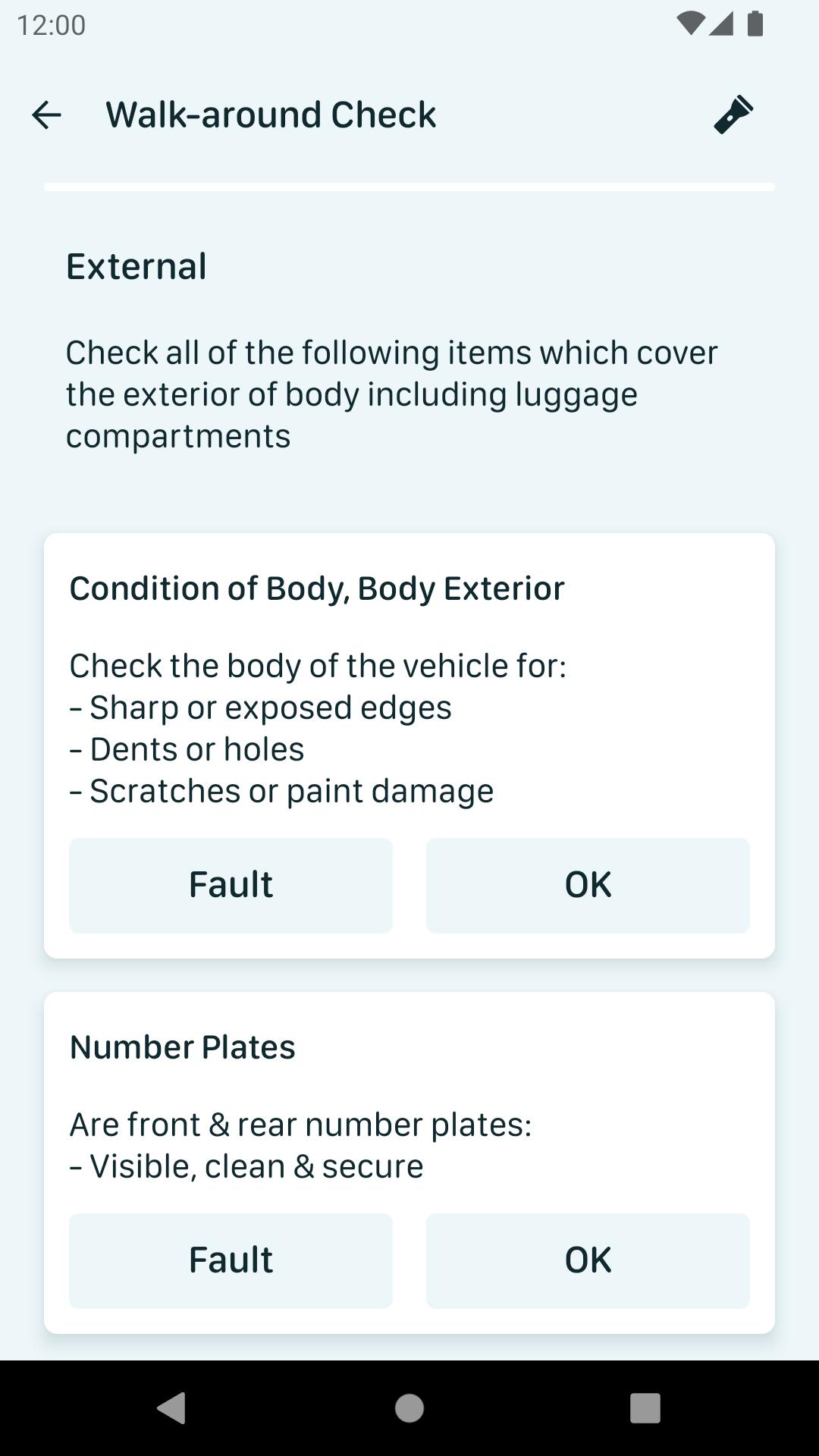Image resolution: width=819 pixels, height=1456 pixels.
Task: Mark Number Plates as Fault
Action: click(231, 1260)
